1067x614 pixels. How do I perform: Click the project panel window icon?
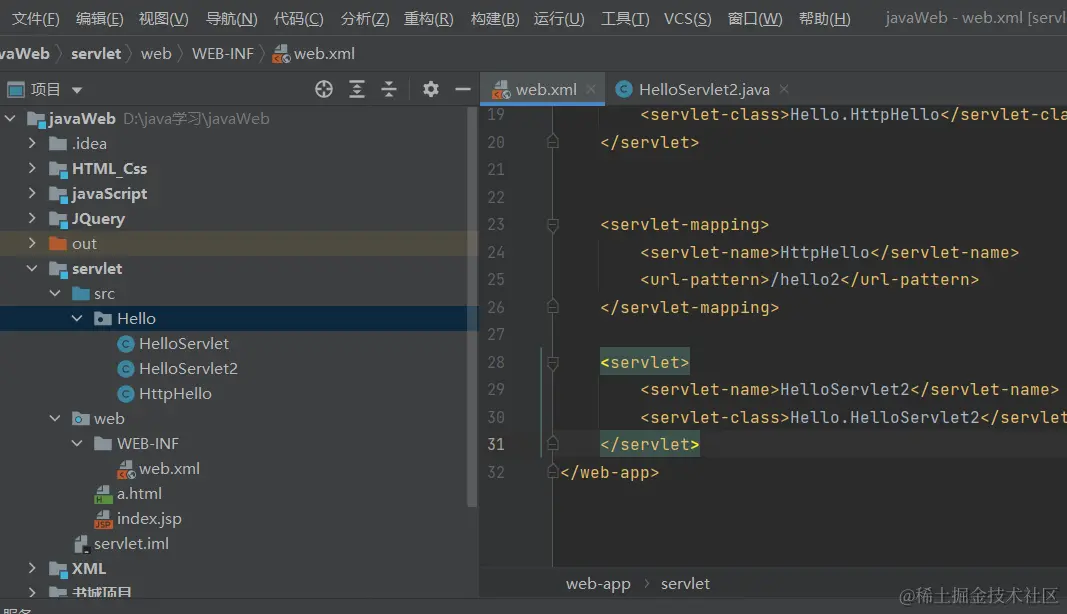(x=16, y=89)
